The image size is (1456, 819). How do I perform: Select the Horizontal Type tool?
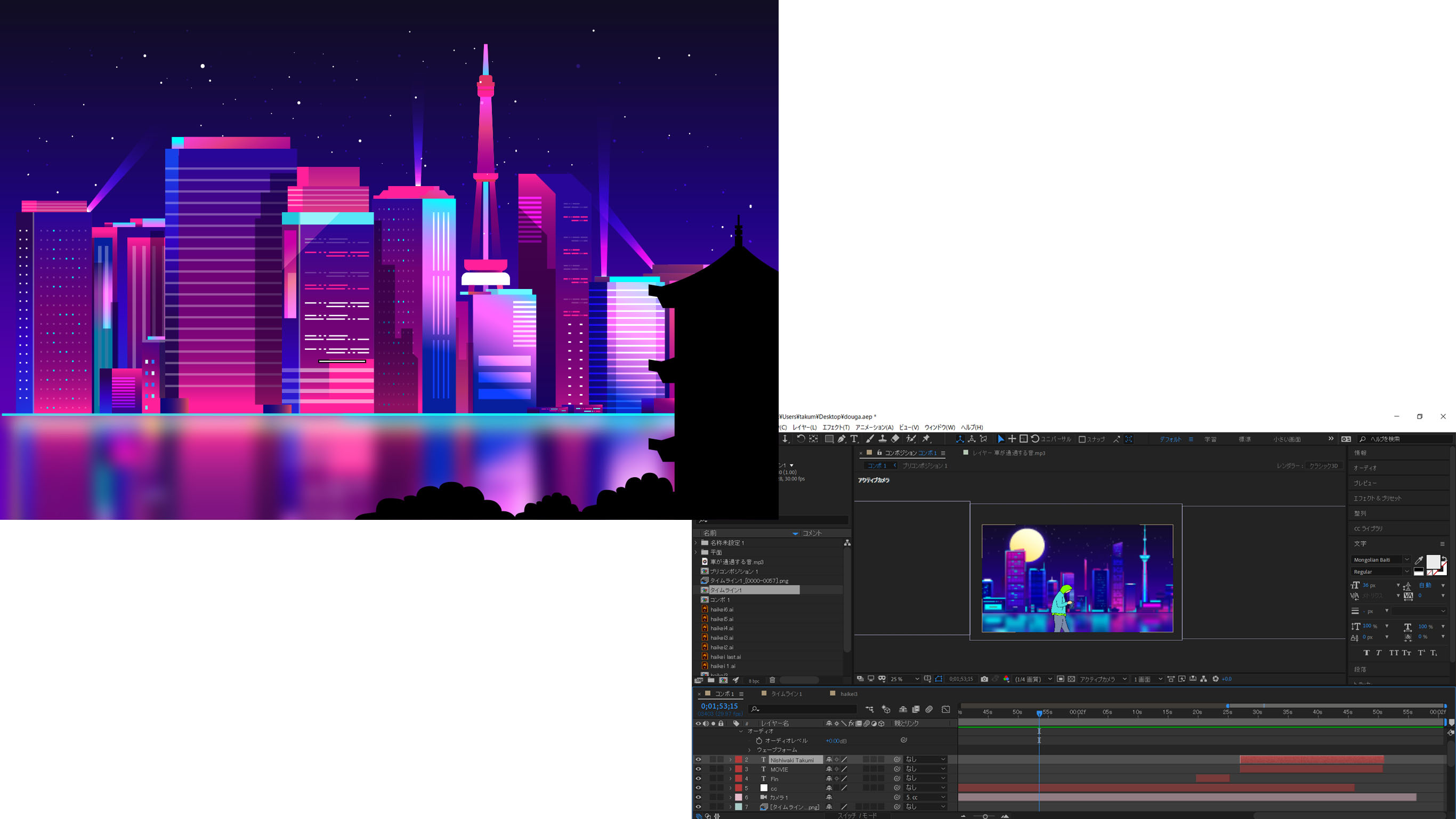pos(854,439)
